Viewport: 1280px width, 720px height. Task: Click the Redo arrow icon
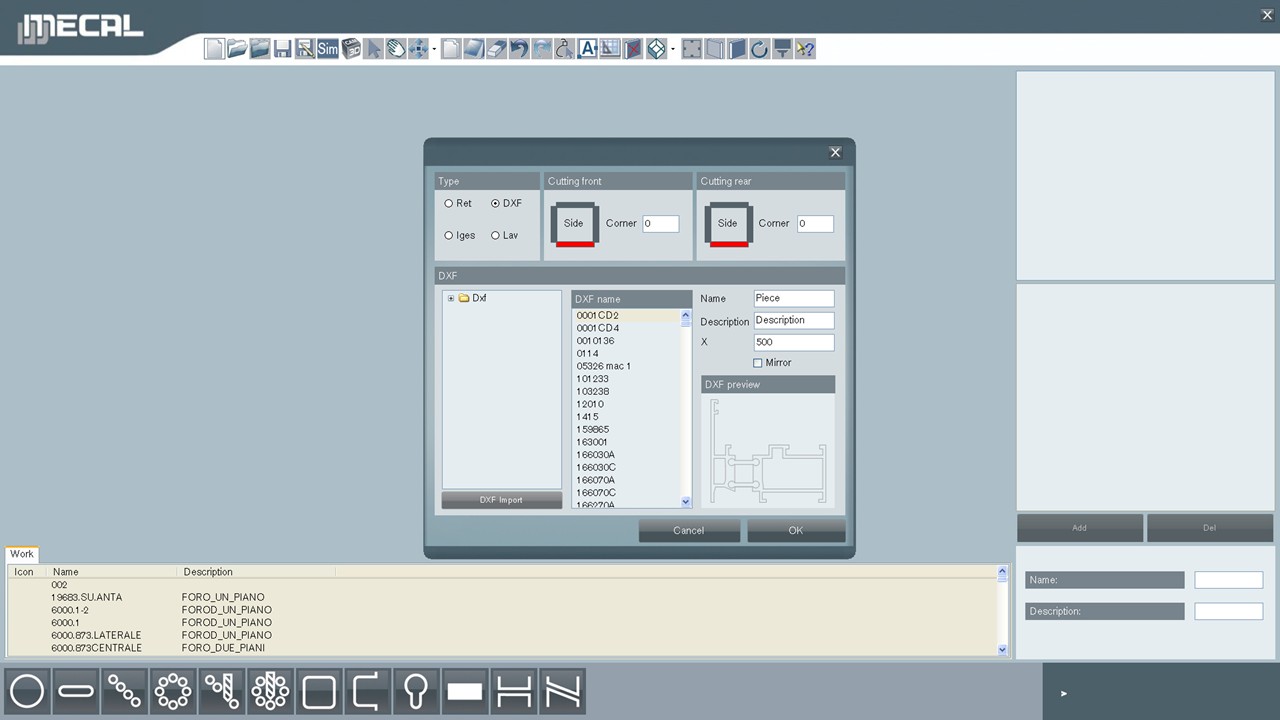[542, 48]
